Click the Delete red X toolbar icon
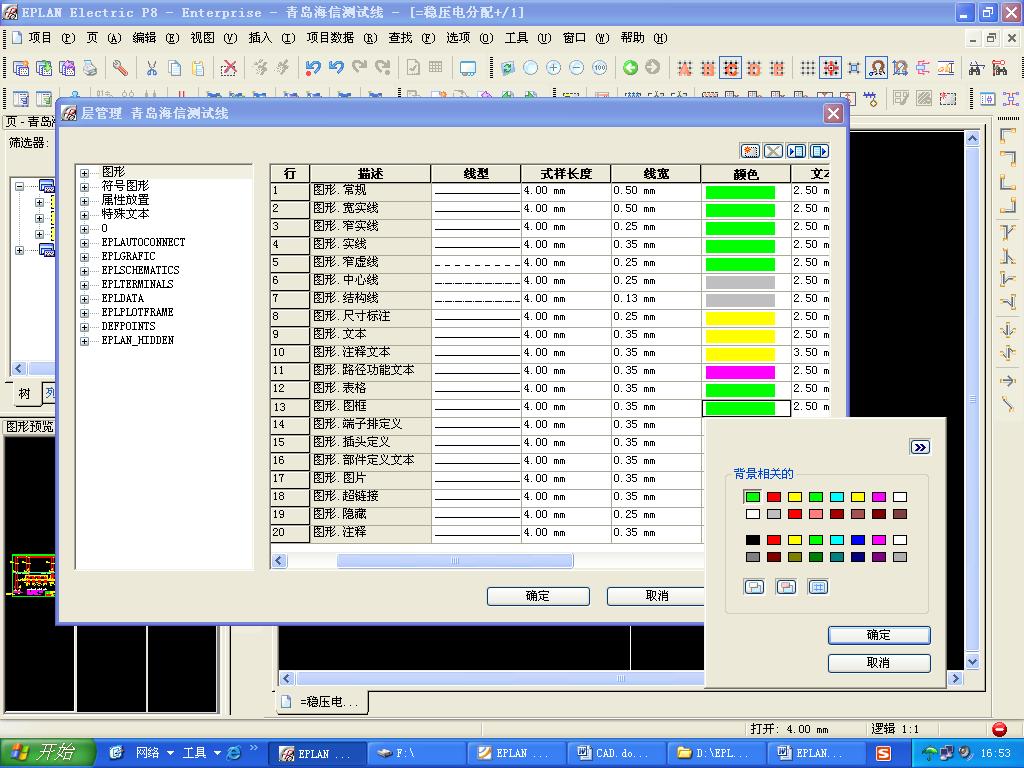1024x768 pixels. coord(229,67)
